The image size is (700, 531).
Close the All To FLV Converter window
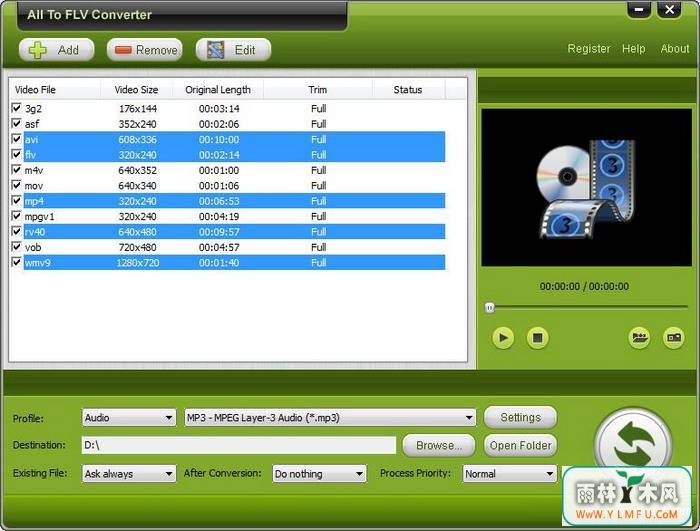click(x=669, y=9)
